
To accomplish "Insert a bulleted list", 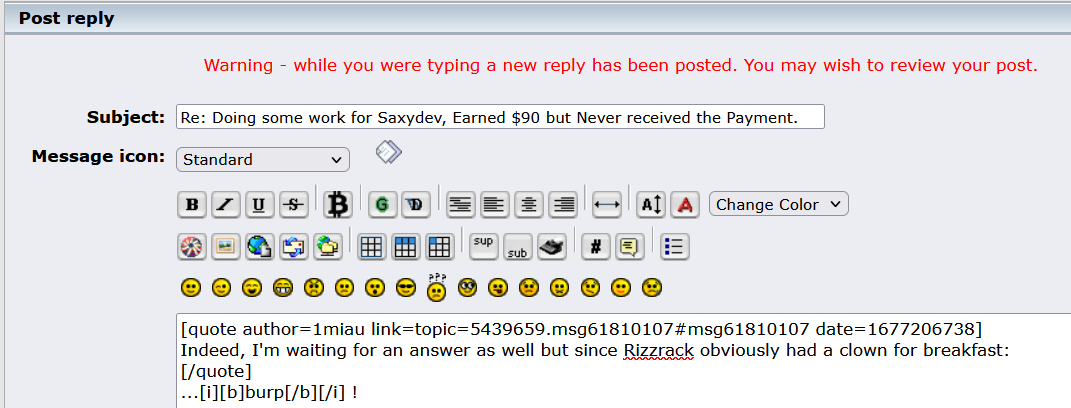I will click(675, 247).
